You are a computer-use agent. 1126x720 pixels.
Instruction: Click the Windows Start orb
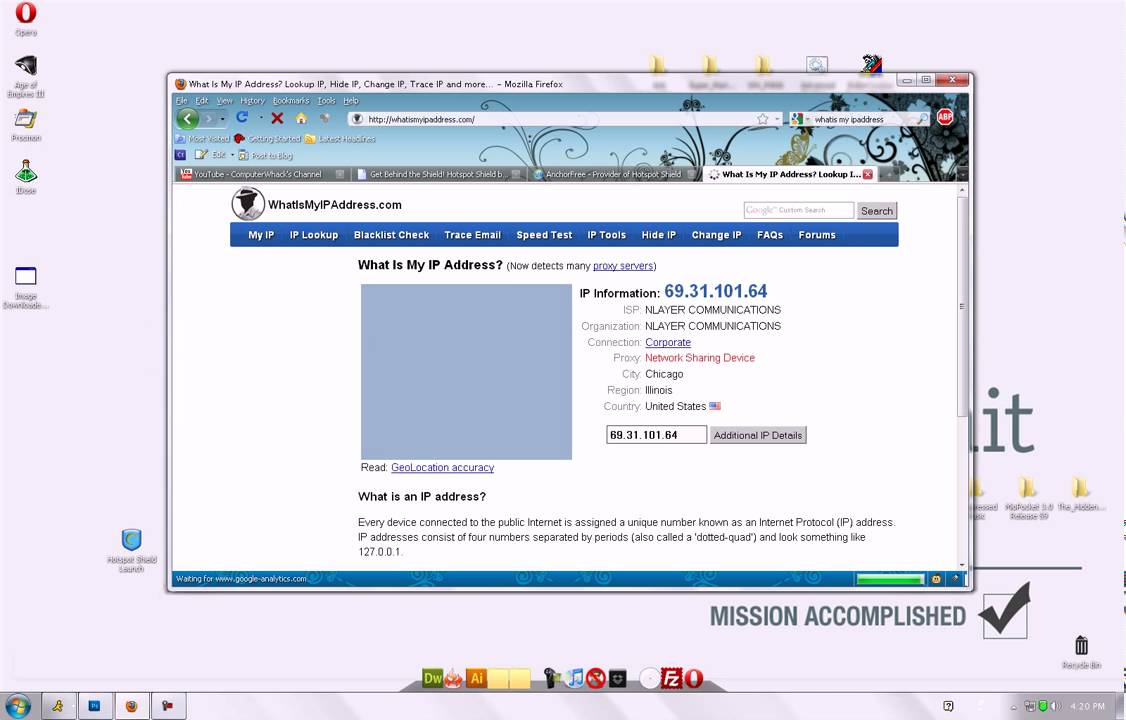(18, 706)
